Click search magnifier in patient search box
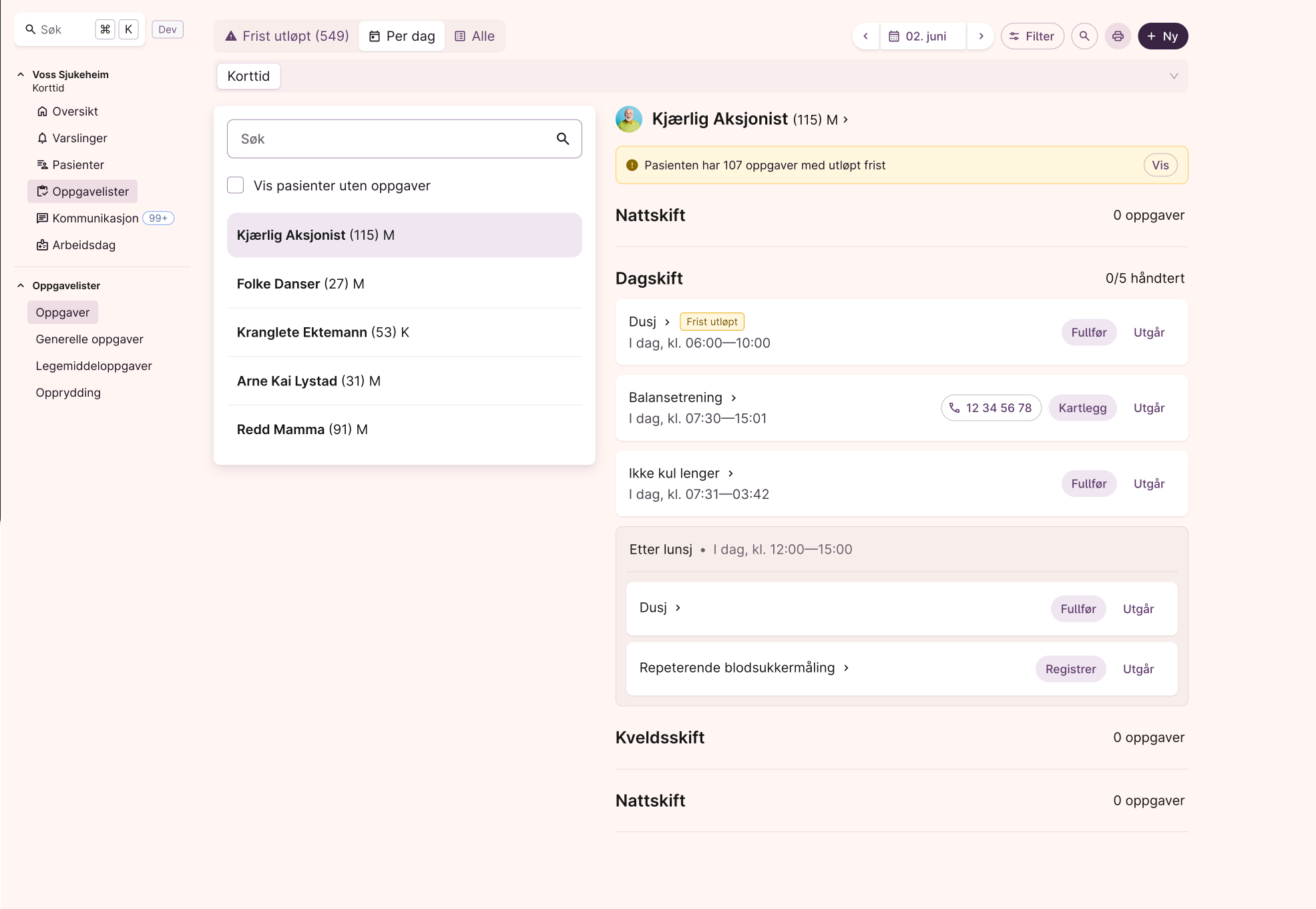This screenshot has height=909, width=1316. [563, 139]
